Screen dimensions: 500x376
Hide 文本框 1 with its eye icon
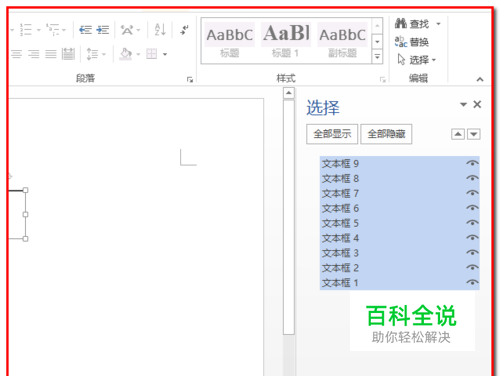(472, 282)
